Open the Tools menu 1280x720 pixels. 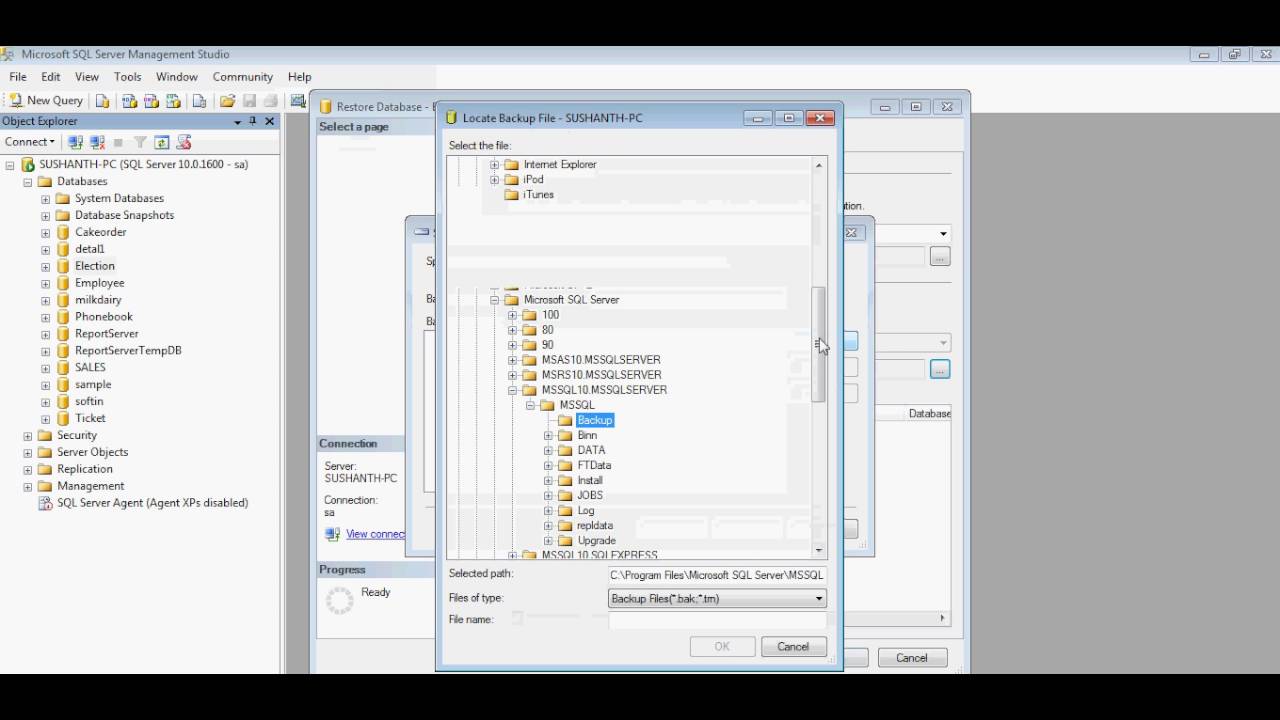128,77
